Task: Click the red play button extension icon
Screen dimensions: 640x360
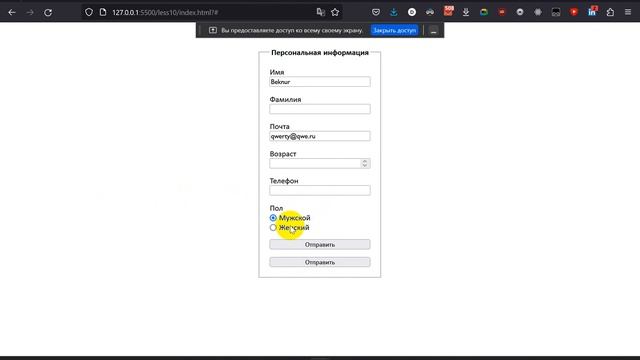Action: (574, 12)
